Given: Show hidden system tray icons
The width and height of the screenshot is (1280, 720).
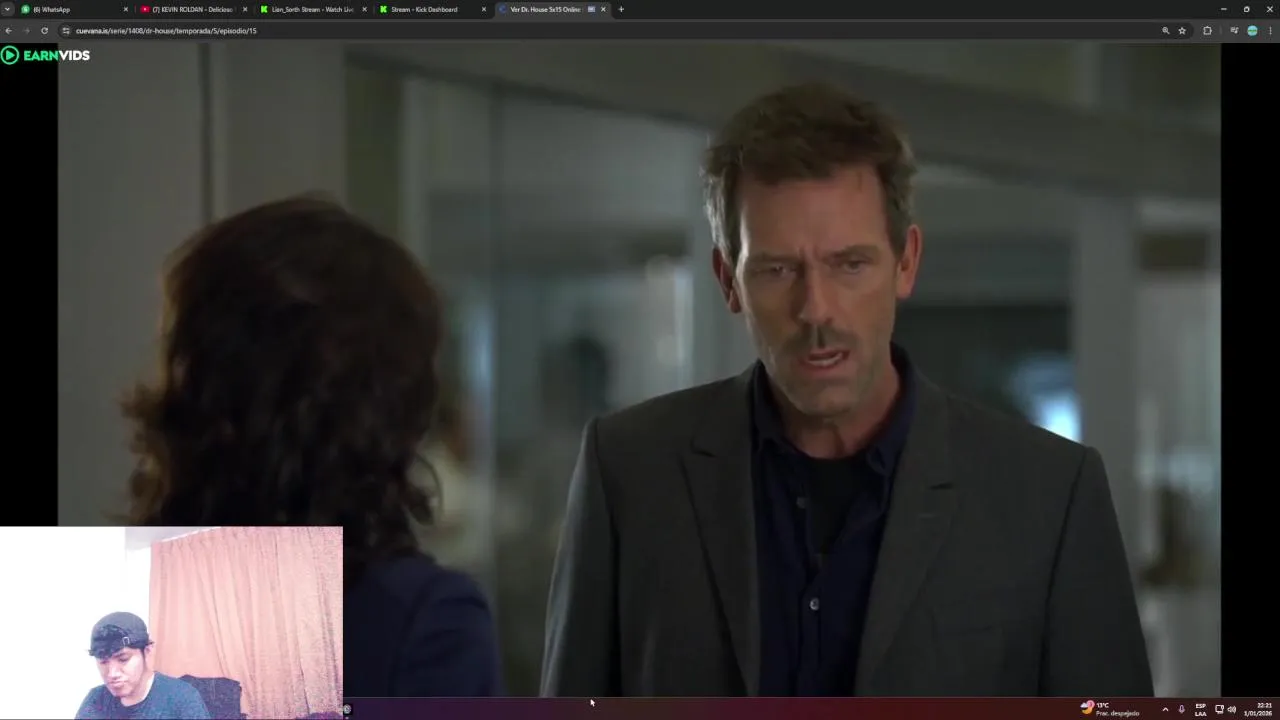Looking at the screenshot, I should point(1165,709).
